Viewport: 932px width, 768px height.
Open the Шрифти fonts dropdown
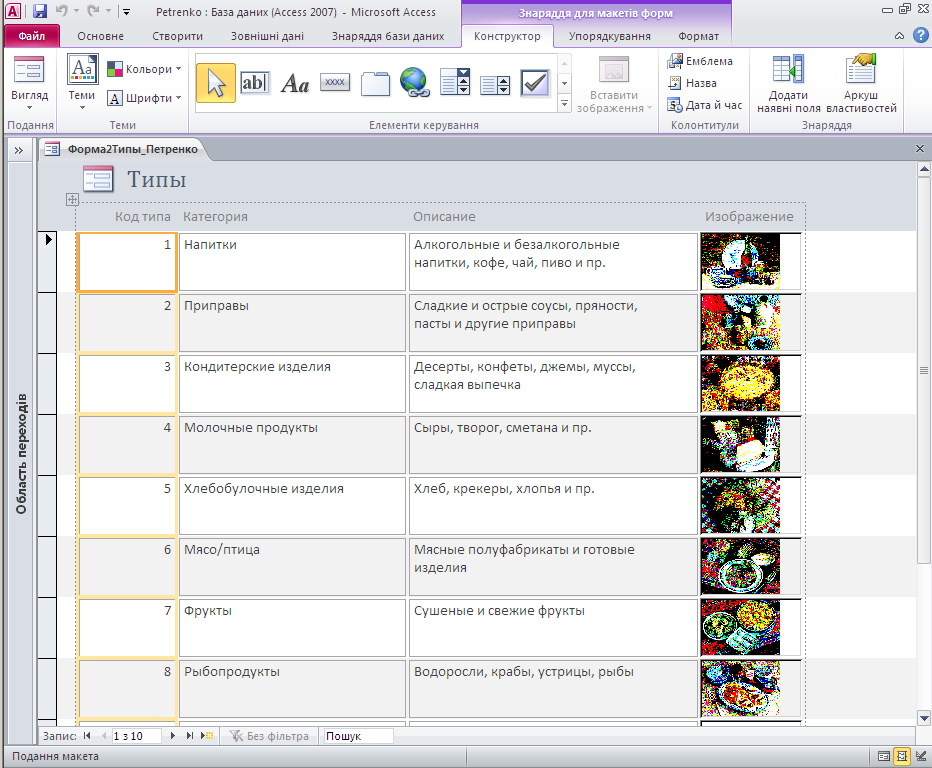point(144,98)
